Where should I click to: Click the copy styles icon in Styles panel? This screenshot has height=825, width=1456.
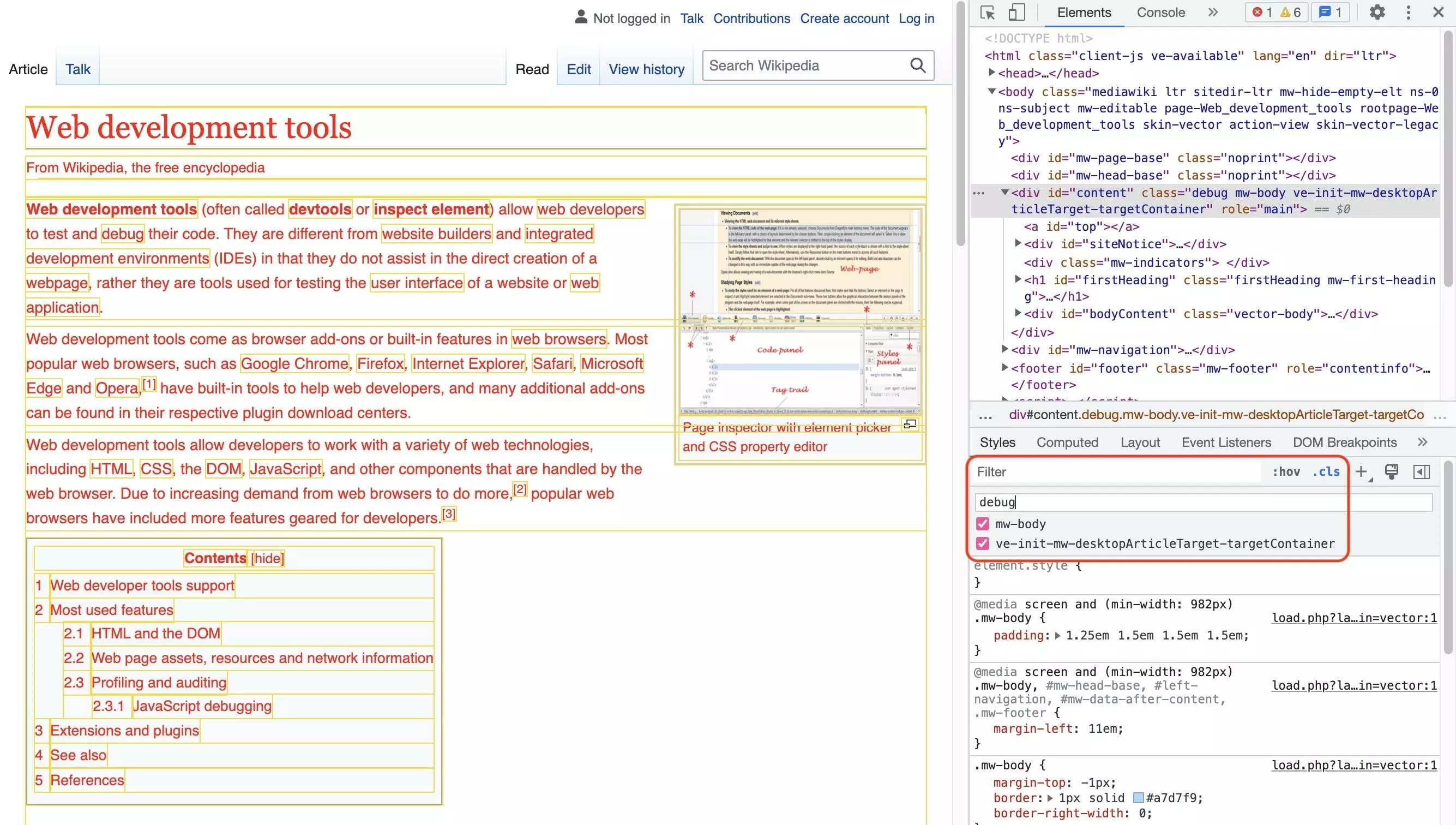(1392, 471)
